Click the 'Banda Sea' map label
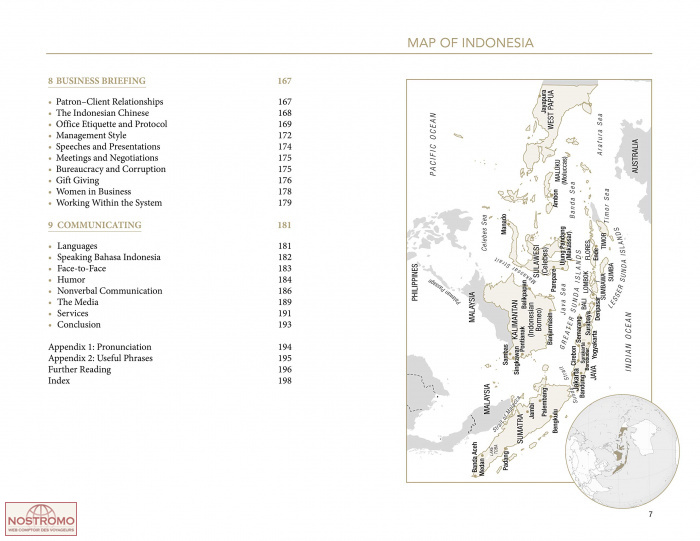Screen dimensions: 700x541 tap(572, 199)
